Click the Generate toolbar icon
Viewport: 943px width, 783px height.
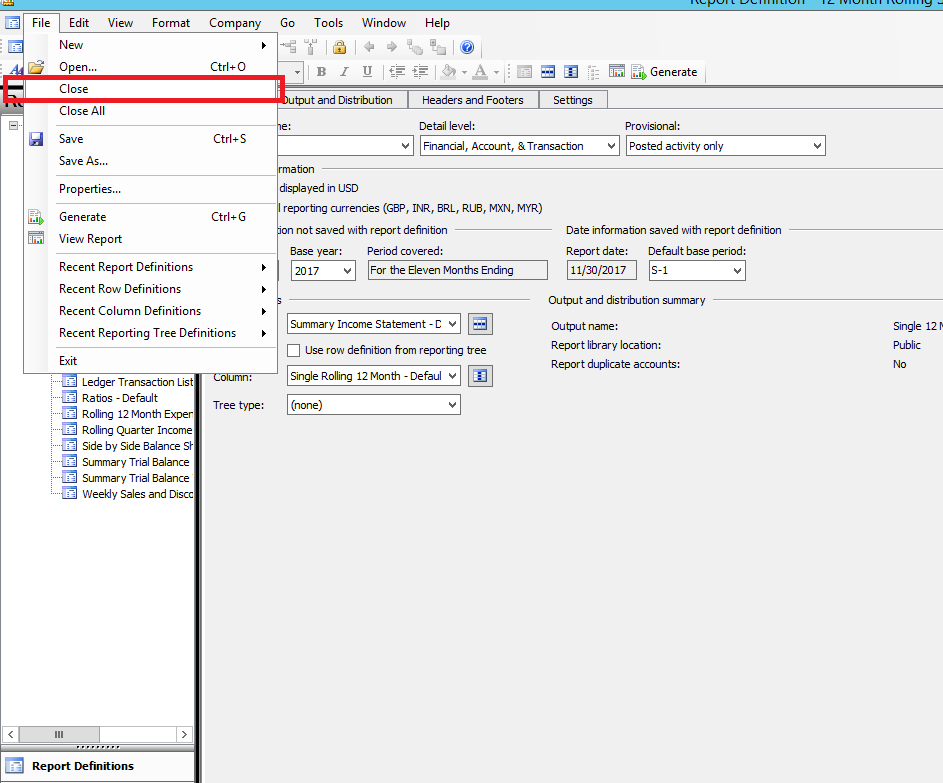[640, 71]
